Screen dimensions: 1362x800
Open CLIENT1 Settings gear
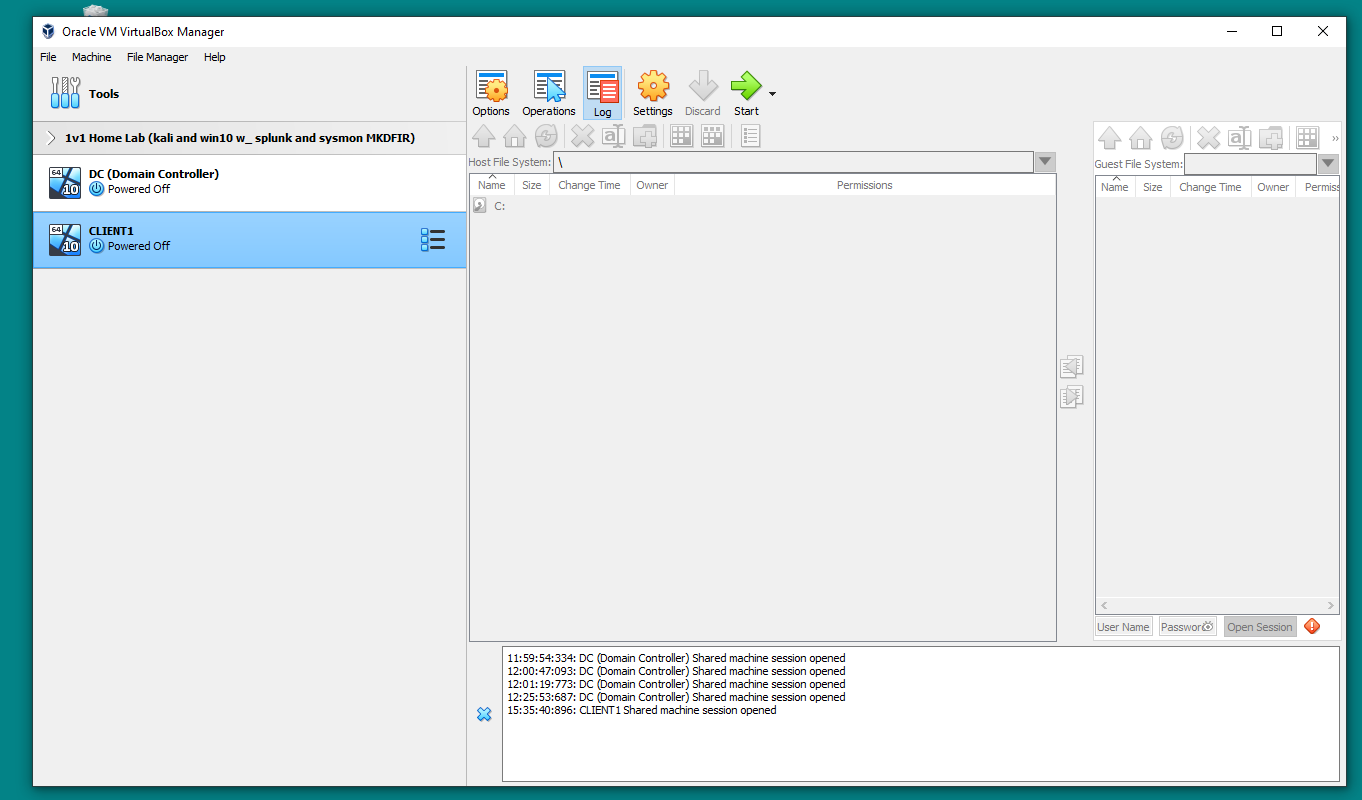653,93
